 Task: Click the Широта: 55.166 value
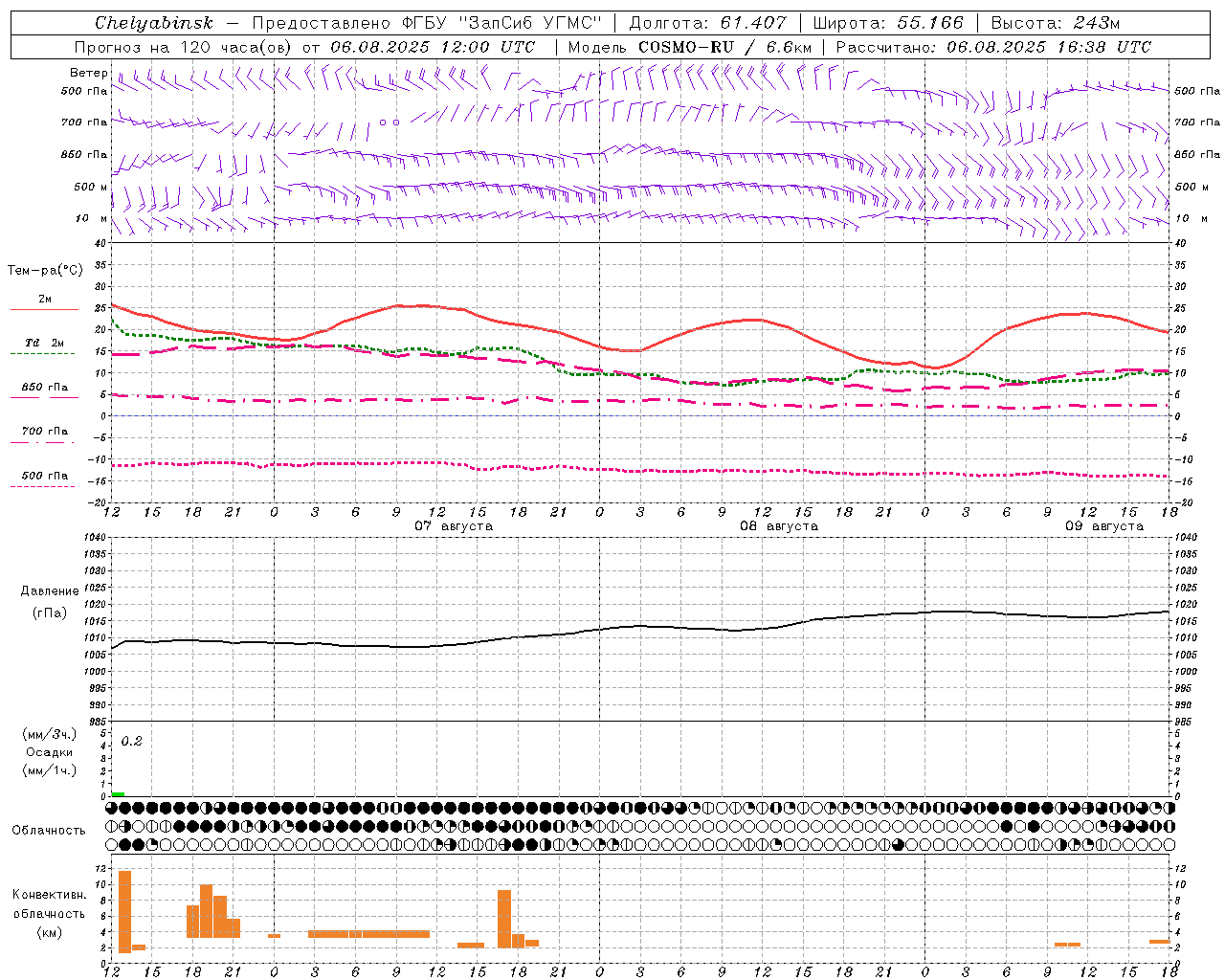pyautogui.click(x=887, y=23)
